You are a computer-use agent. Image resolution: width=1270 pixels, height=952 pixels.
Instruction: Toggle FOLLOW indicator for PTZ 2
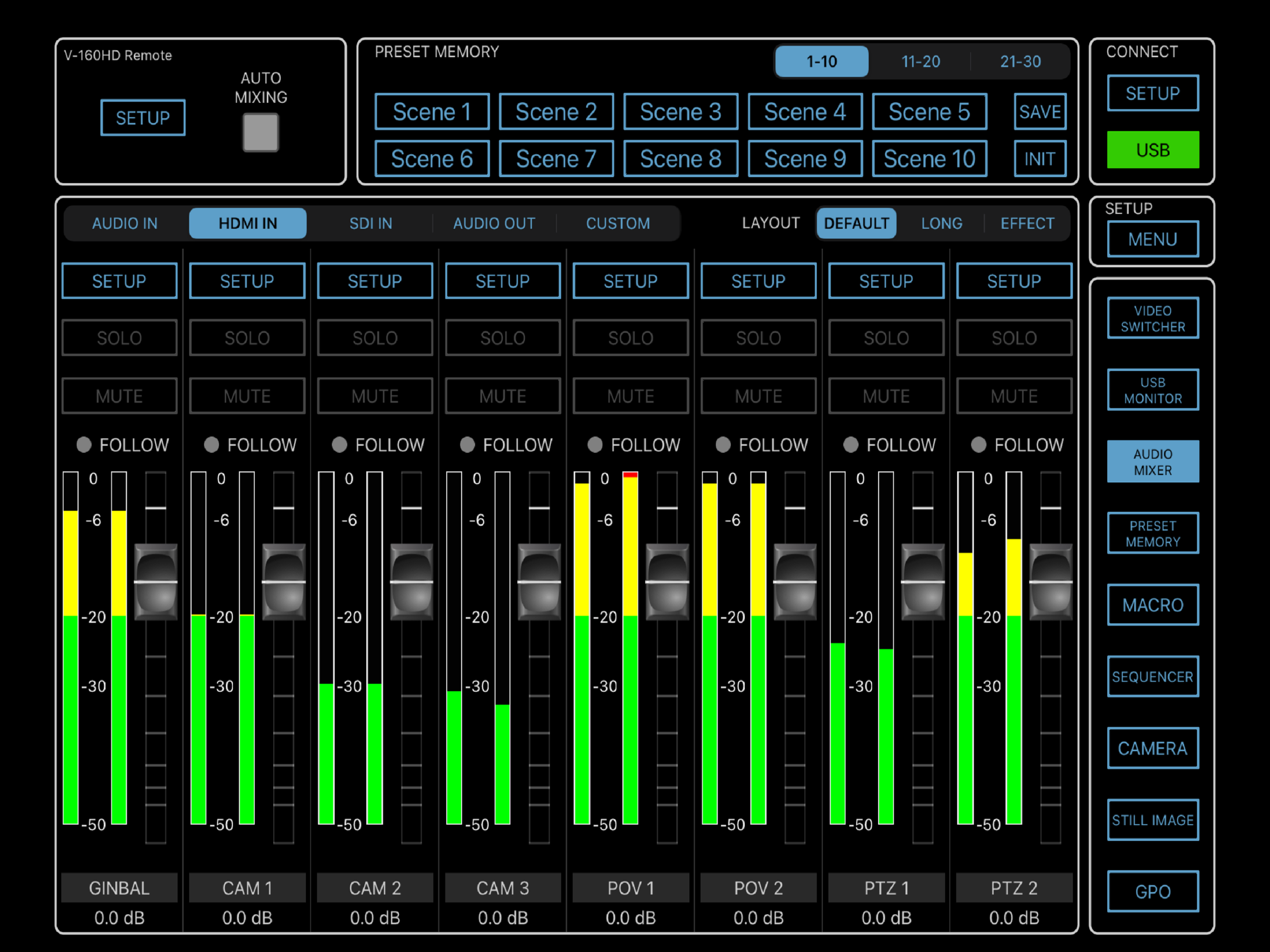(979, 444)
